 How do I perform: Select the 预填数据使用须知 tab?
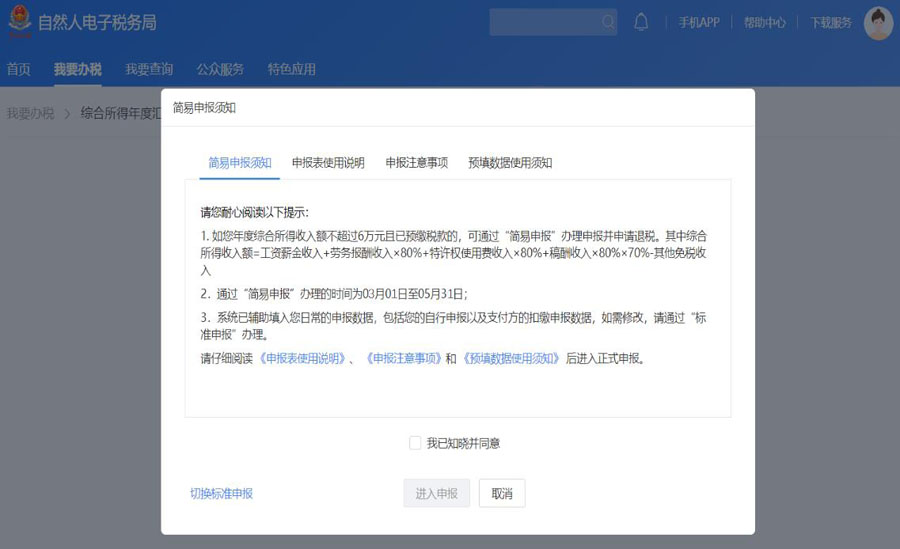point(510,163)
